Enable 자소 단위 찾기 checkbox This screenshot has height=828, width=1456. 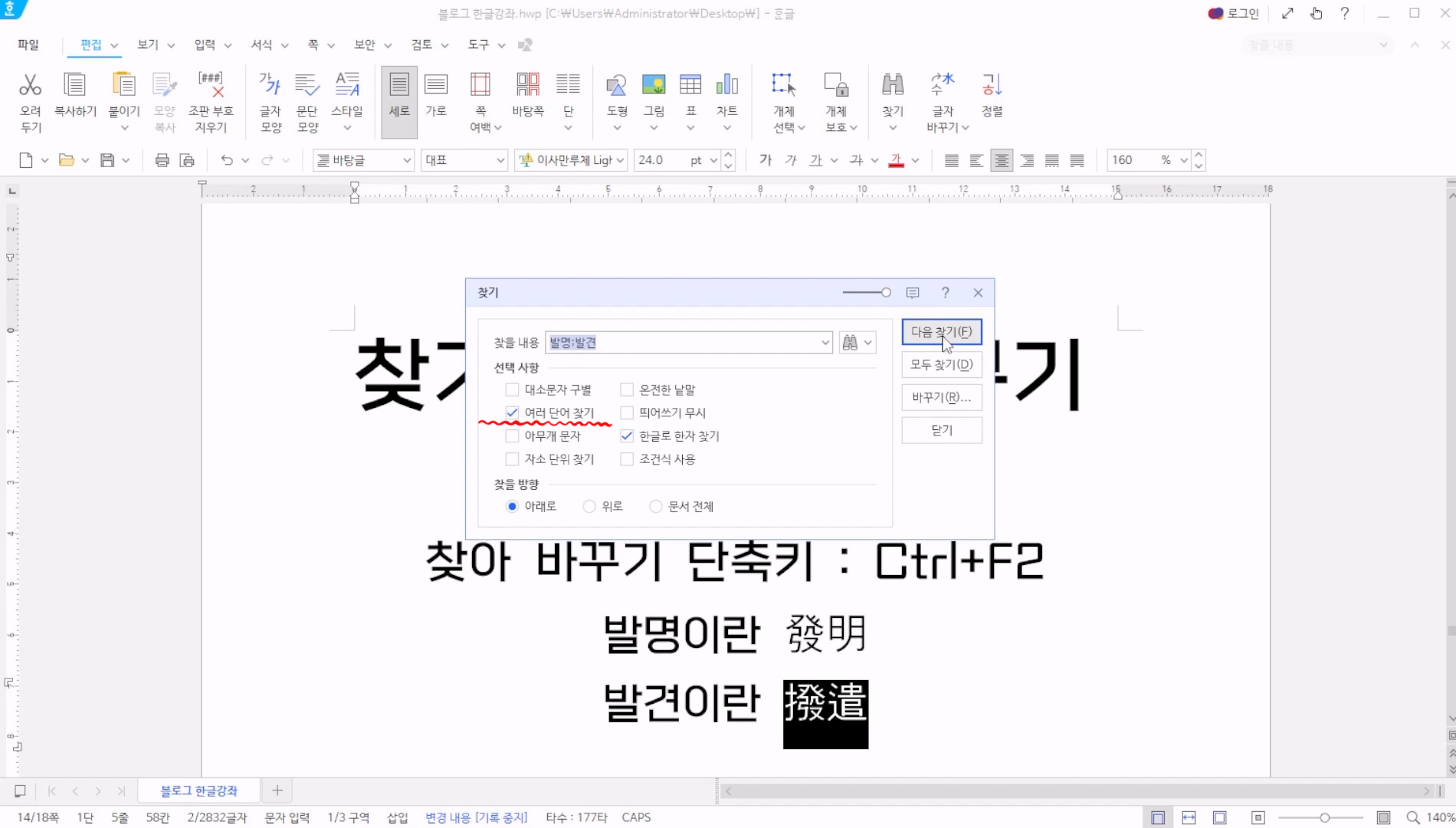[512, 459]
